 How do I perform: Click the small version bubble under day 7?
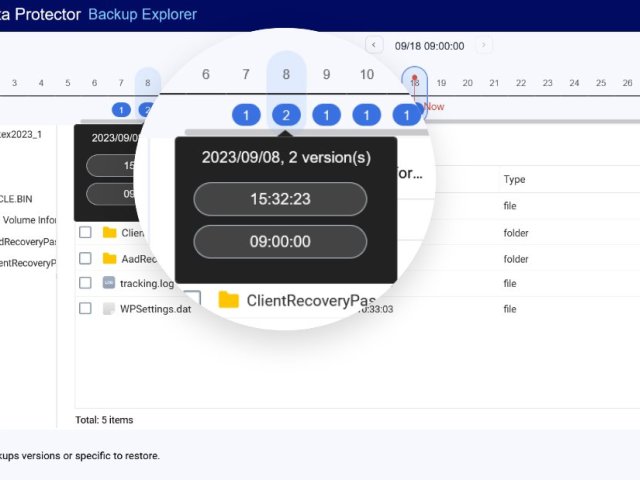[121, 110]
